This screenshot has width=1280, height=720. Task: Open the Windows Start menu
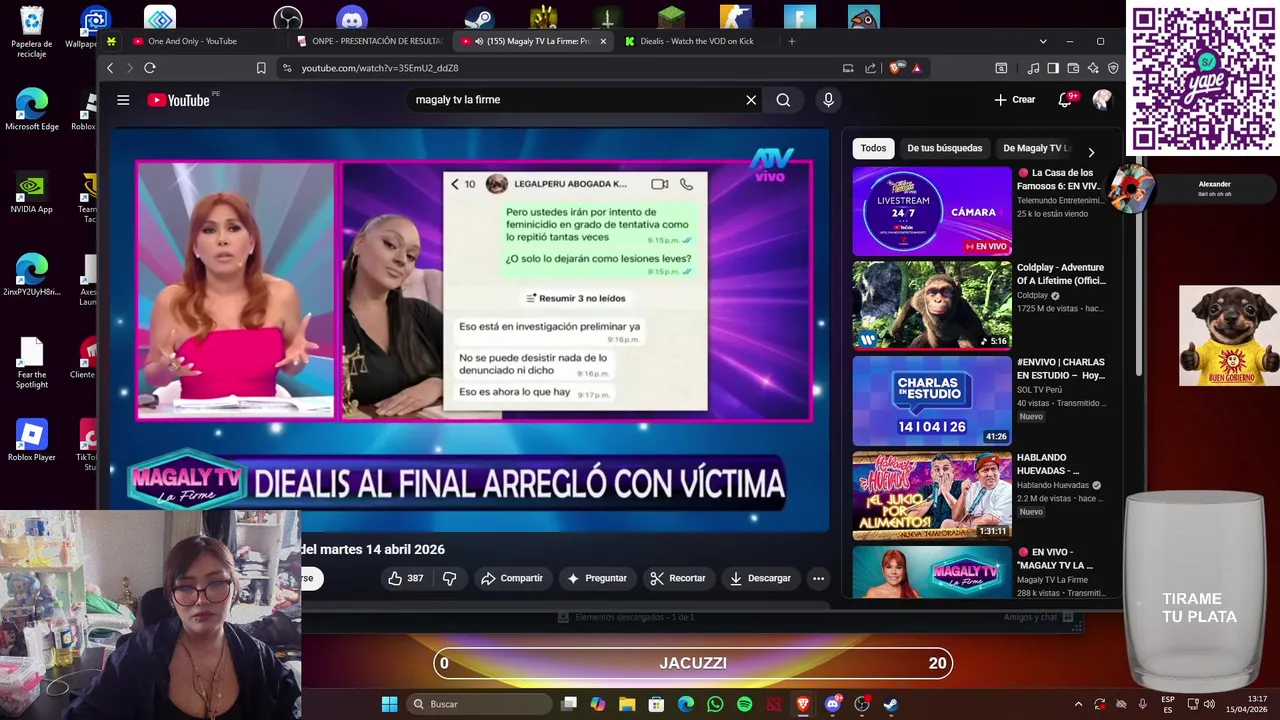(x=389, y=704)
